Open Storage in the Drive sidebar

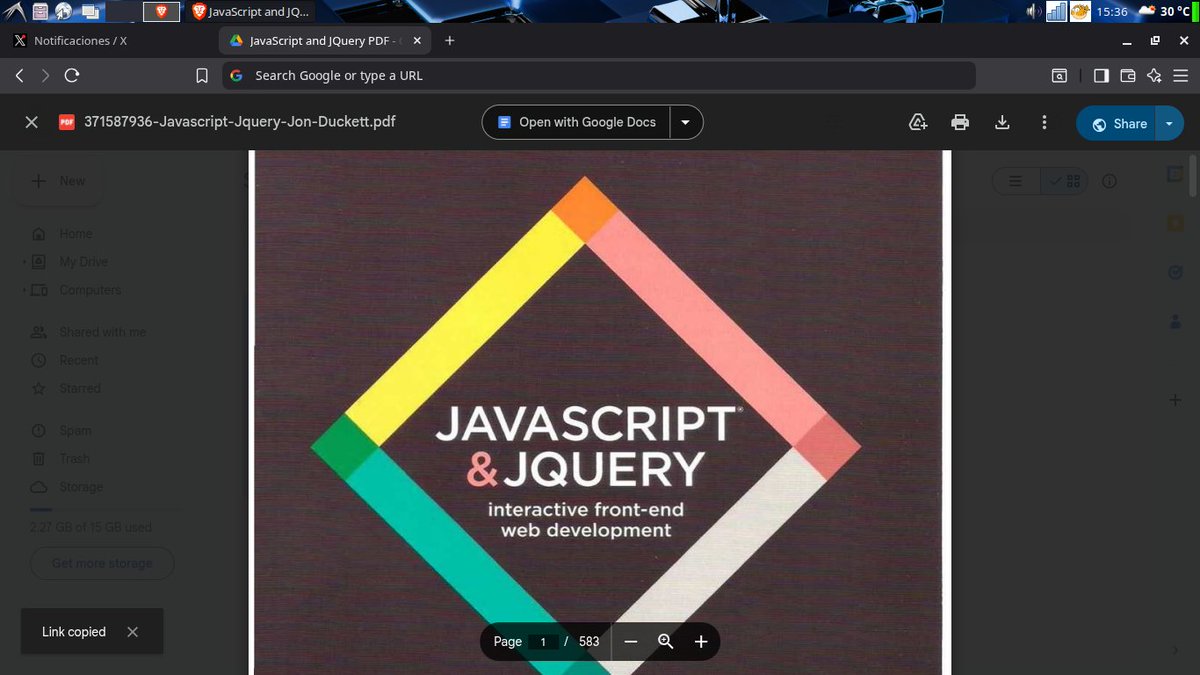click(x=80, y=487)
